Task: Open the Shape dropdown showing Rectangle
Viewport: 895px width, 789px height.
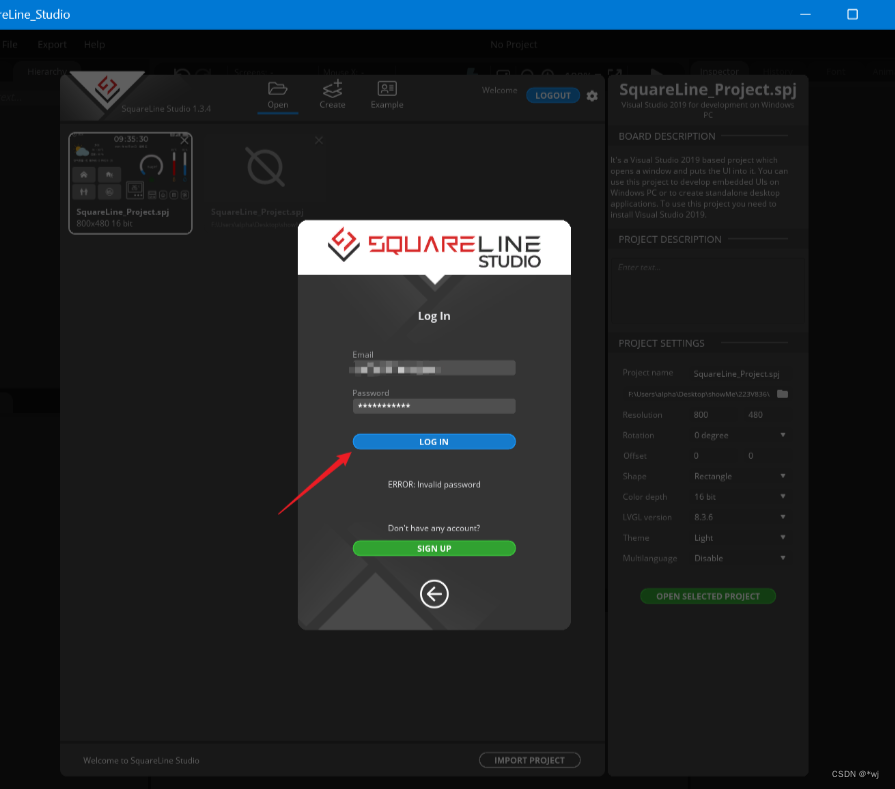Action: [740, 477]
